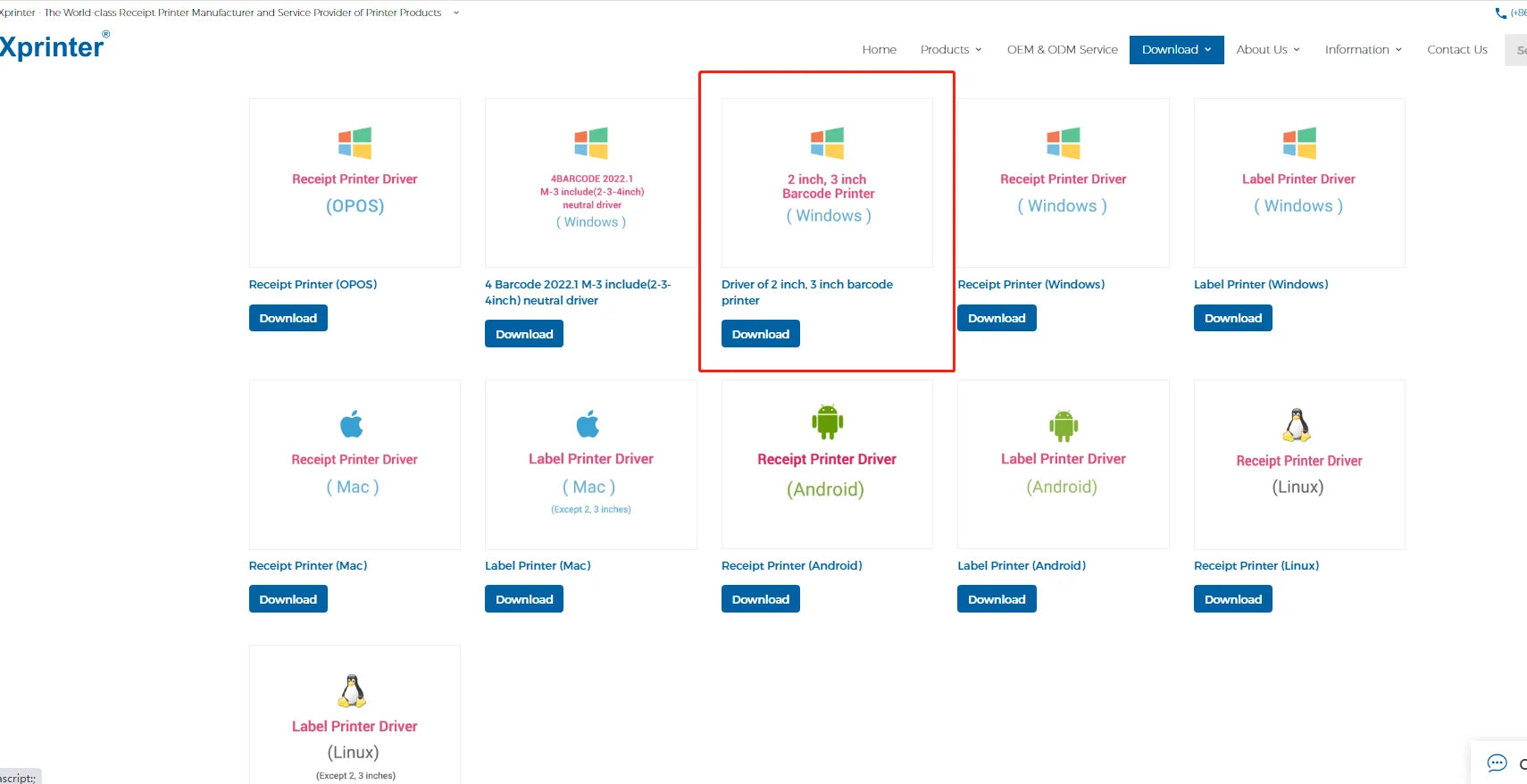This screenshot has width=1527, height=784.
Task: Click the Xprinter logo
Action: click(54, 46)
